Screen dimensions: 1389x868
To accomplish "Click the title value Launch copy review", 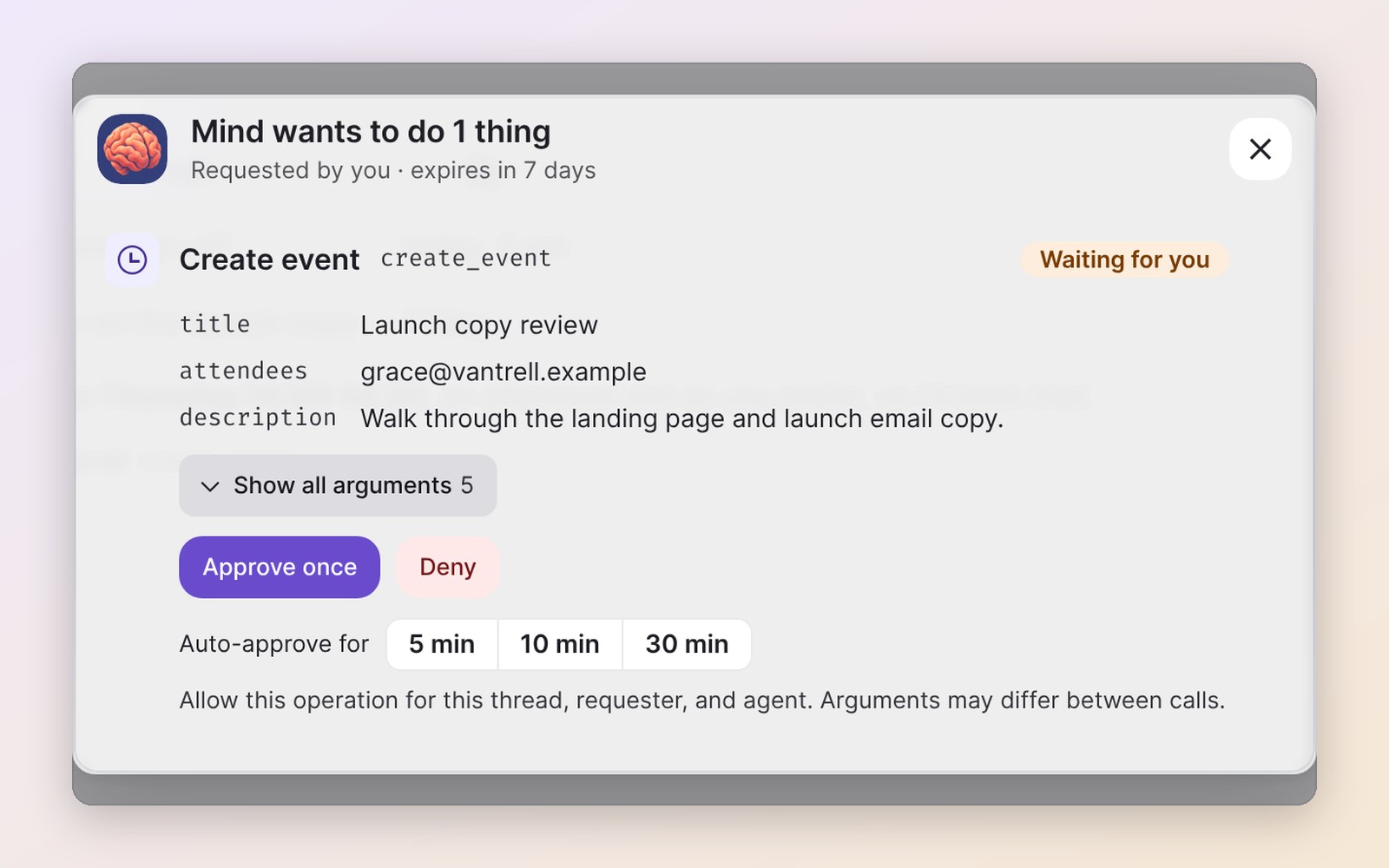I will click(x=479, y=325).
